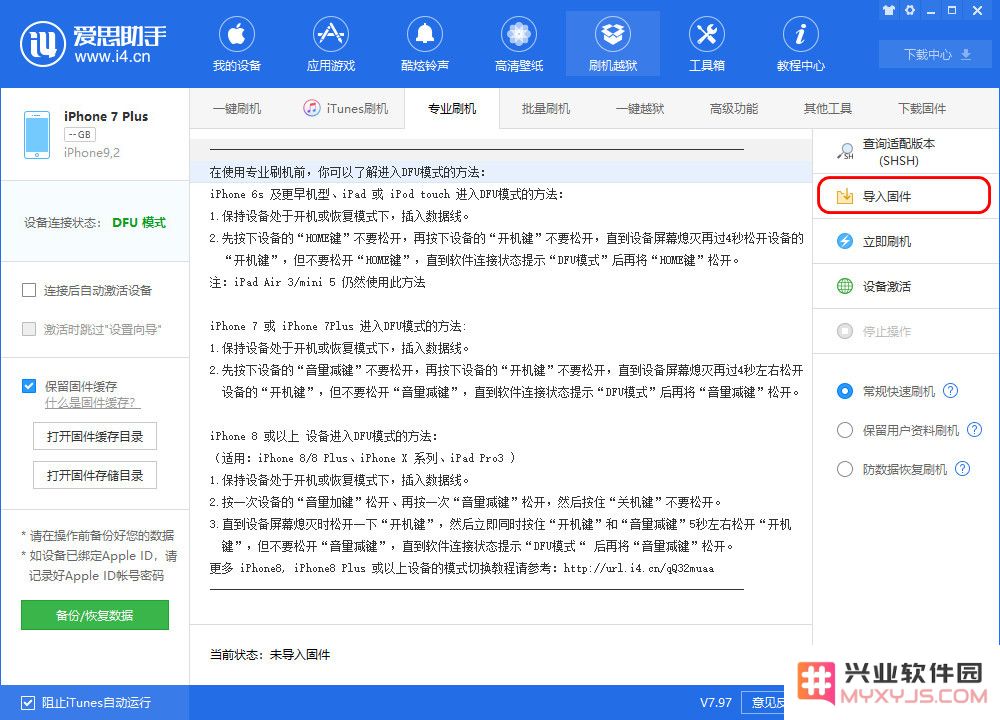Image resolution: width=1000 pixels, height=720 pixels.
Task: Click the 设备激活 globe icon
Action: [x=844, y=286]
